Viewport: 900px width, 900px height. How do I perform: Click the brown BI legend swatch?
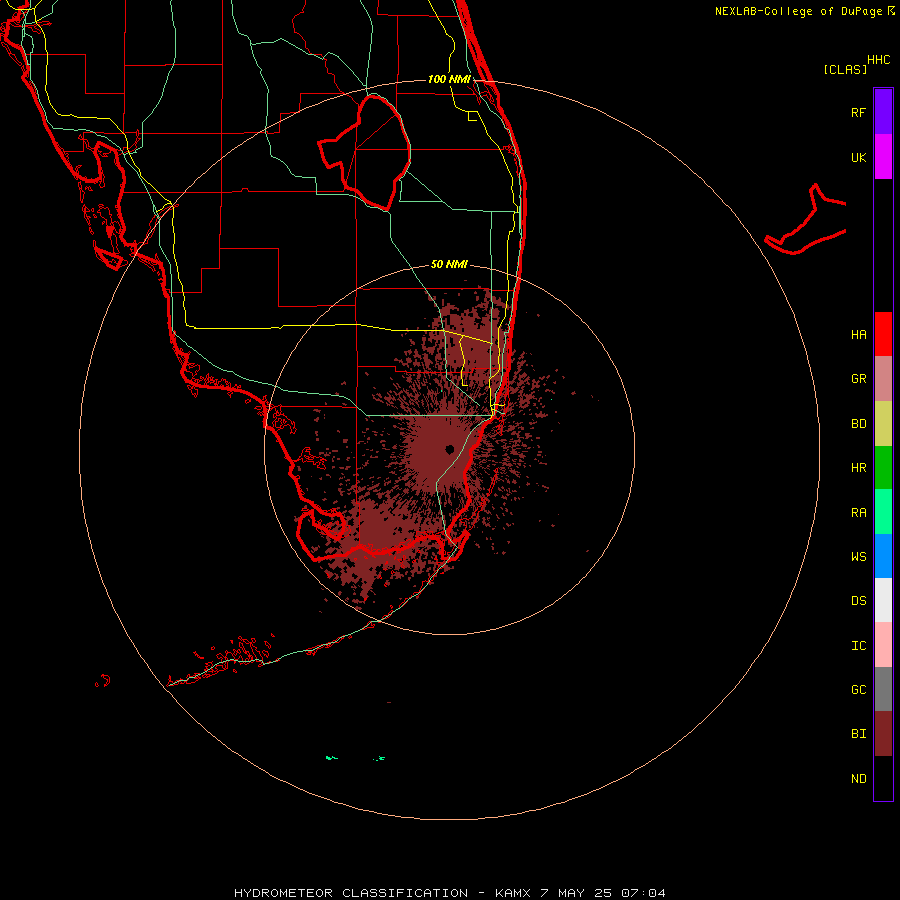pyautogui.click(x=883, y=734)
